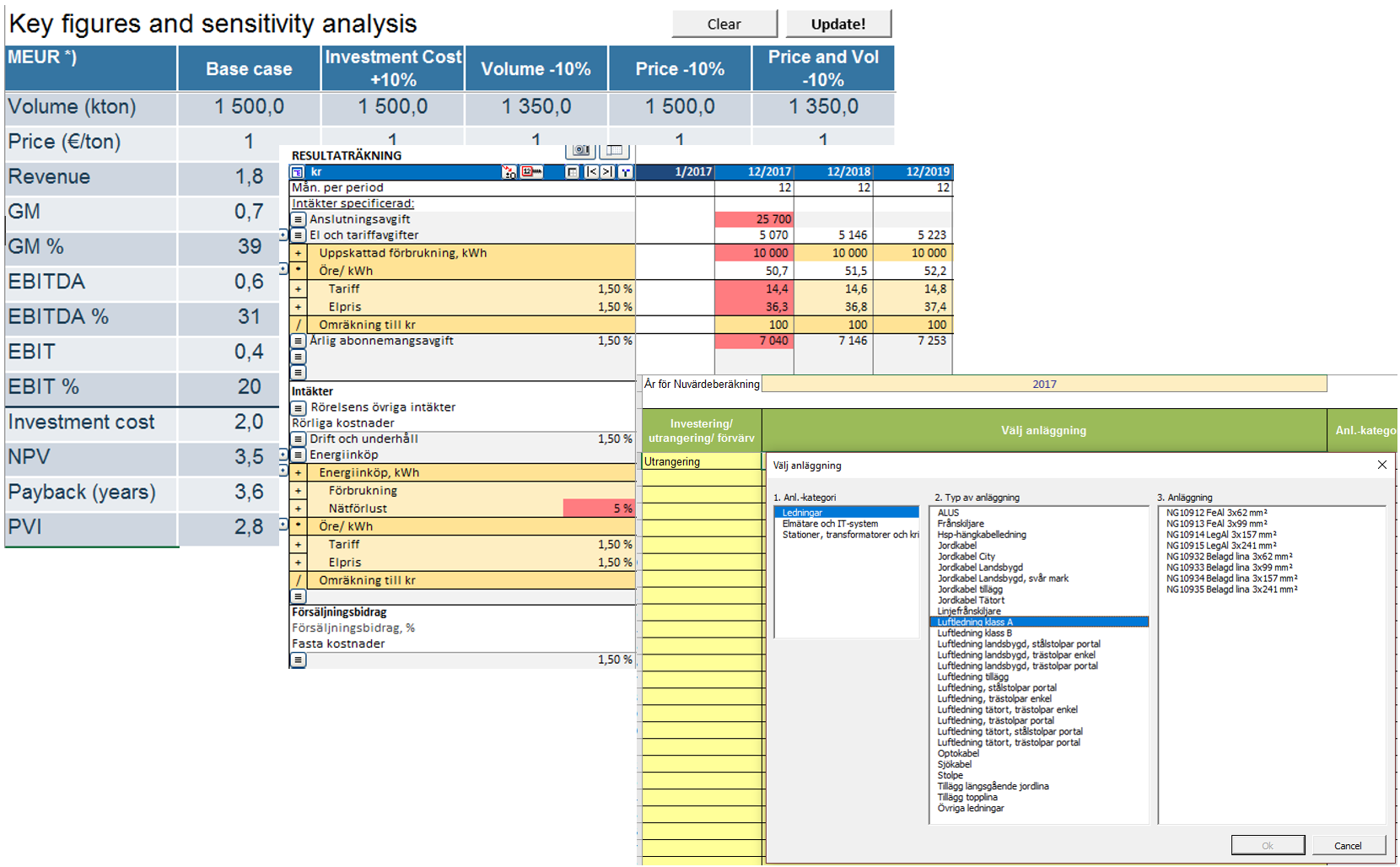The width and height of the screenshot is (1400, 867).
Task: Open row menu icon of last Fasta kostnader row
Action: [299, 660]
